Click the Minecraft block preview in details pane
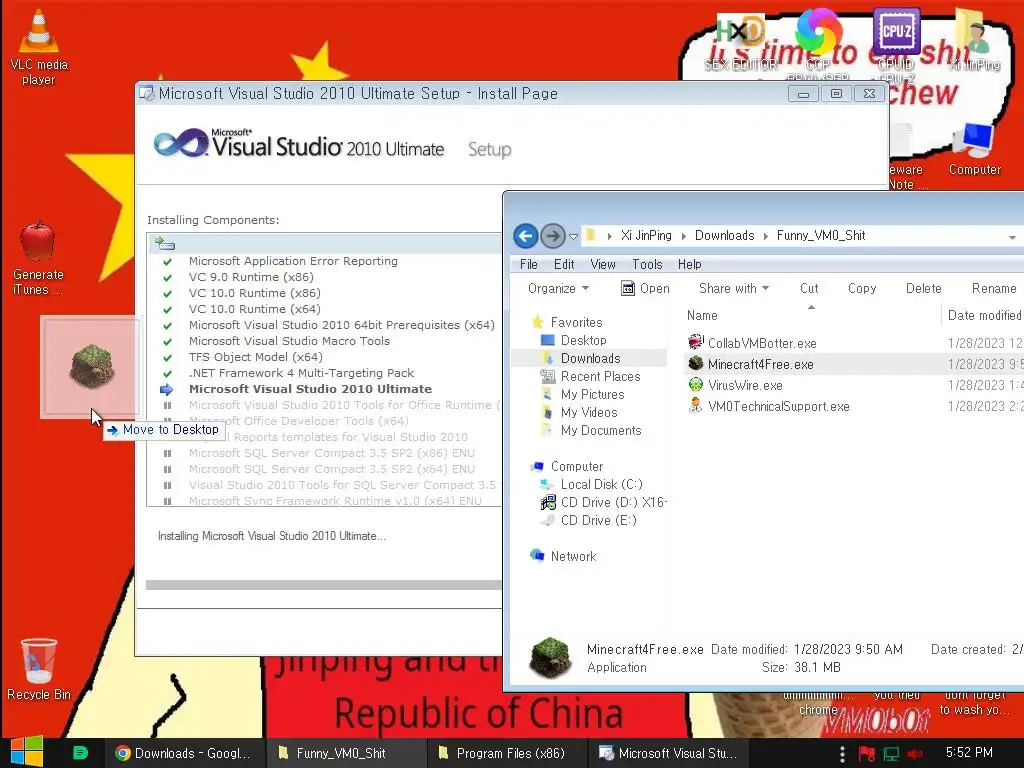This screenshot has height=768, width=1024. [x=550, y=658]
